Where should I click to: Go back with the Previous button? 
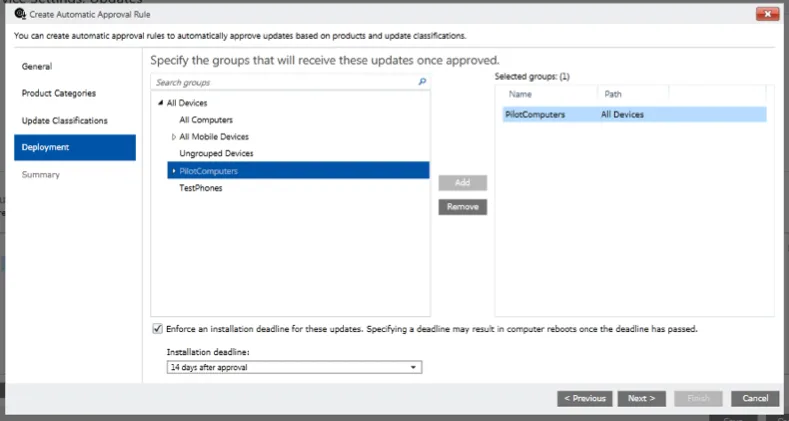[585, 398]
